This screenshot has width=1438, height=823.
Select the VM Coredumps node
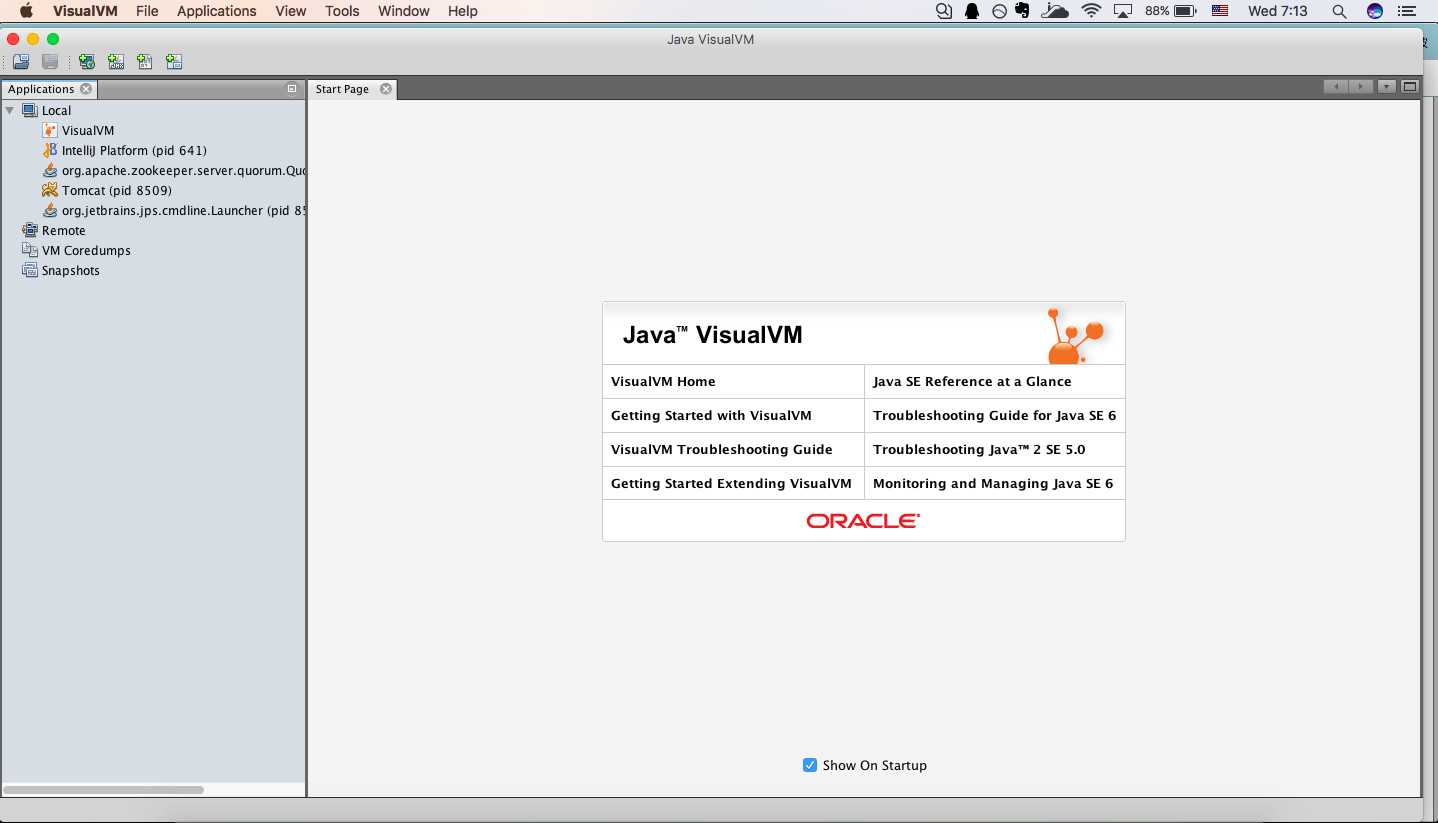(x=86, y=251)
